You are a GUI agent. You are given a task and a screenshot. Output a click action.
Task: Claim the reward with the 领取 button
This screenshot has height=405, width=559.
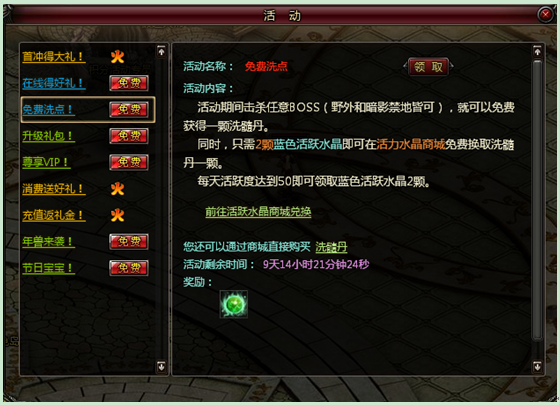pos(428,66)
